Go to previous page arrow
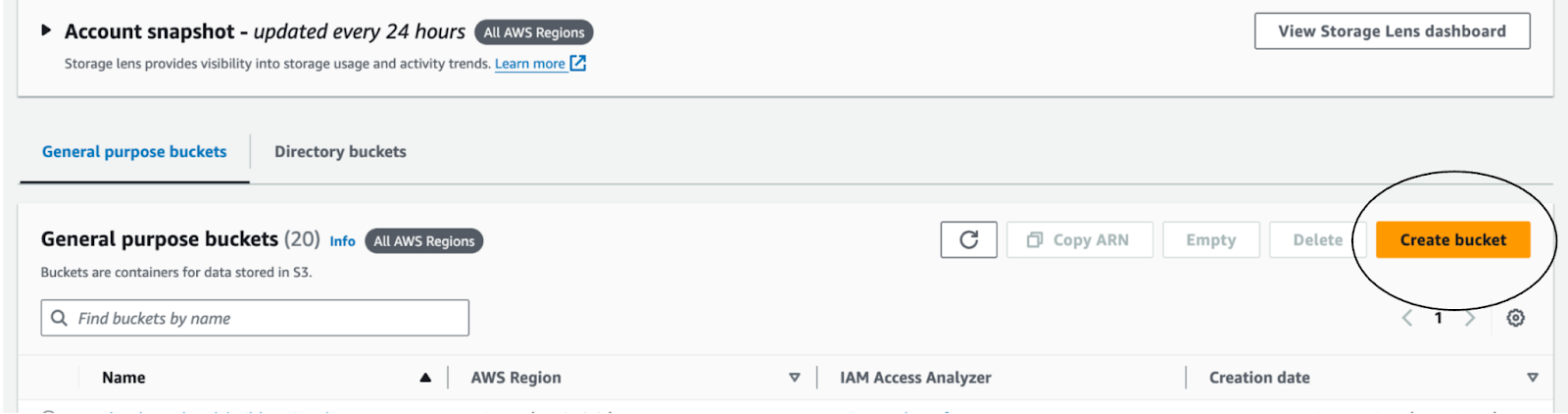Screen dimensions: 1568x414 point(1407,318)
